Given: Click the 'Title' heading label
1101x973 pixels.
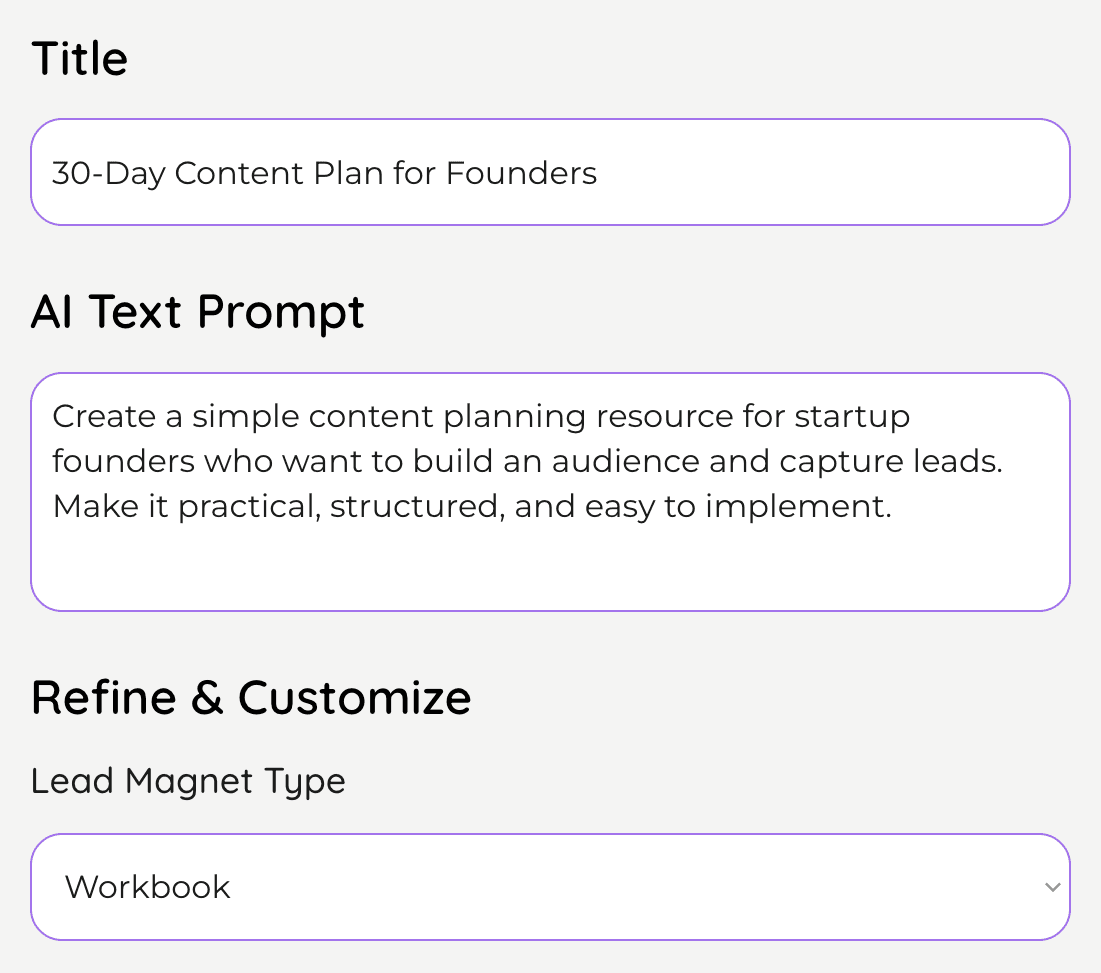Looking at the screenshot, I should [79, 58].
